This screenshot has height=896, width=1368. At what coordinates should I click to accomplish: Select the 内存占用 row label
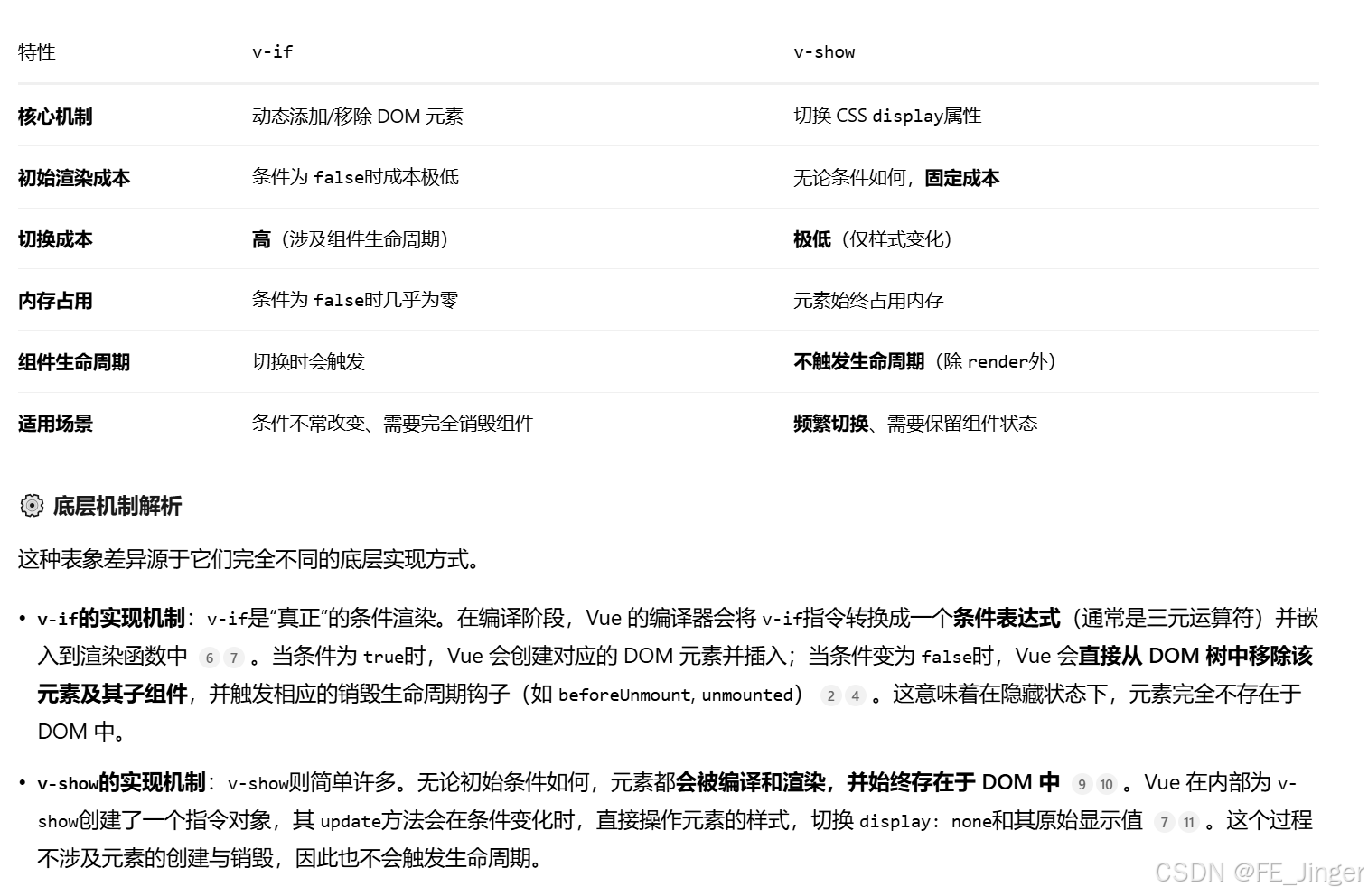tap(55, 301)
